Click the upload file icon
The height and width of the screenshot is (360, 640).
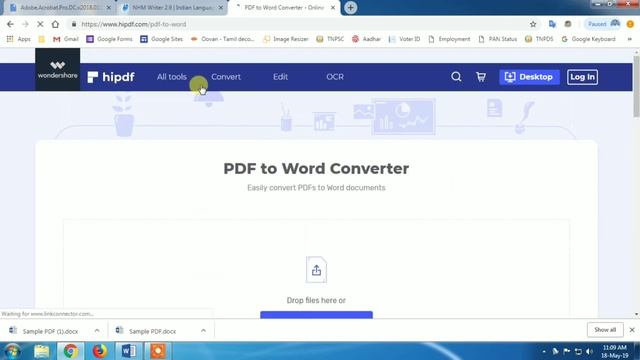click(316, 269)
